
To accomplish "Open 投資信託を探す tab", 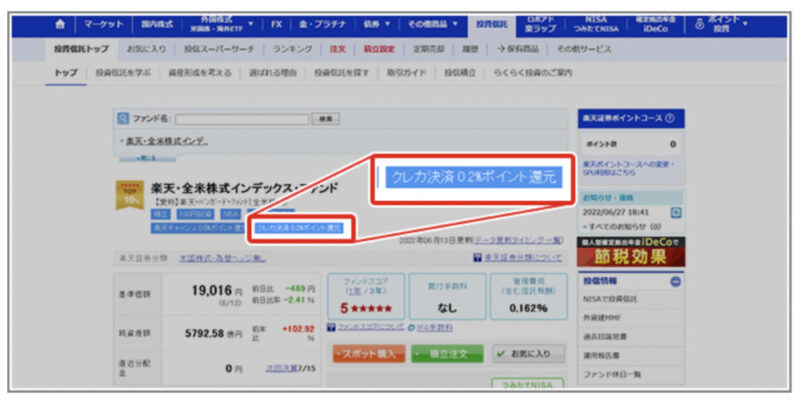I will click(341, 73).
